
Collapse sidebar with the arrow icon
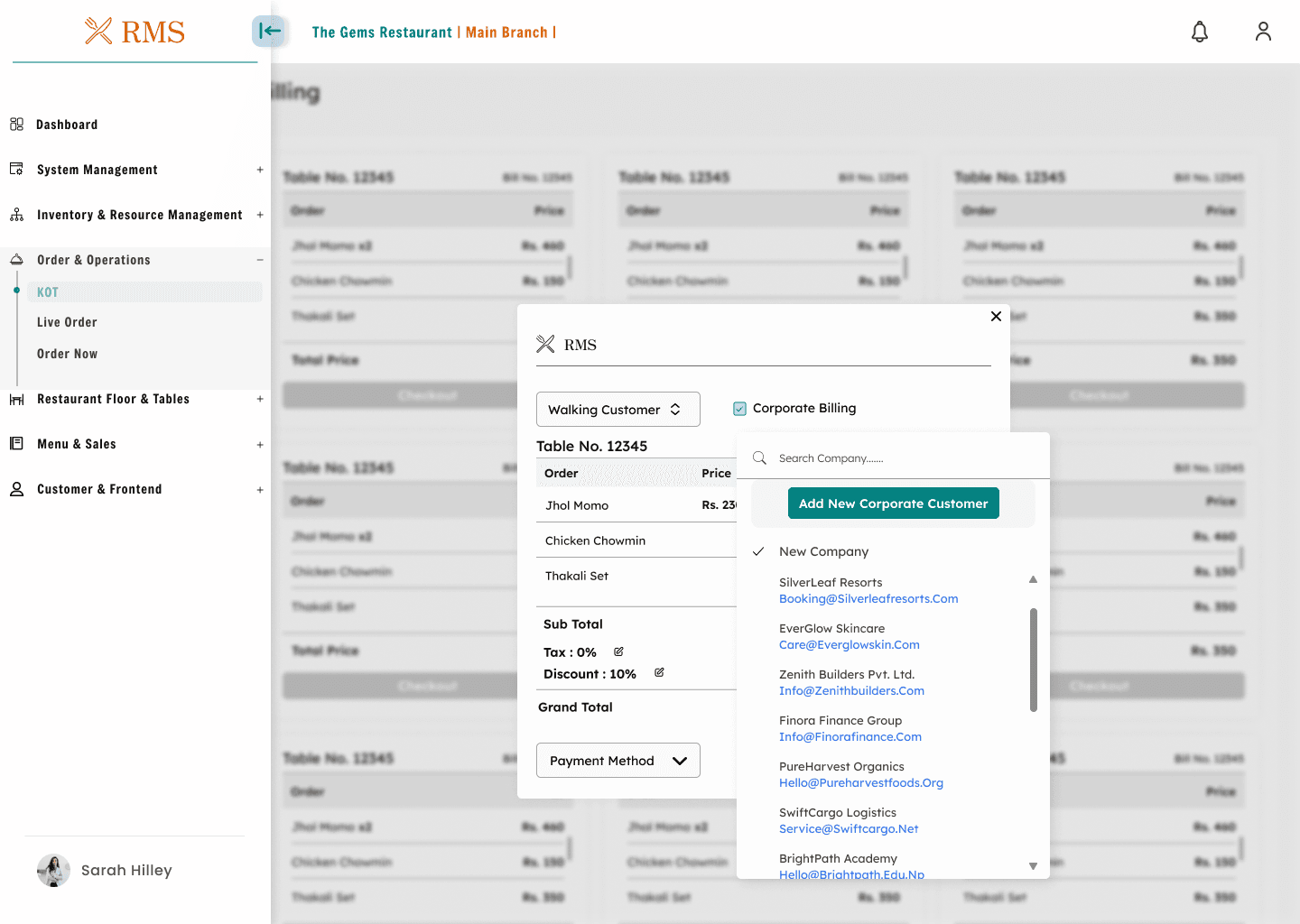(x=269, y=32)
